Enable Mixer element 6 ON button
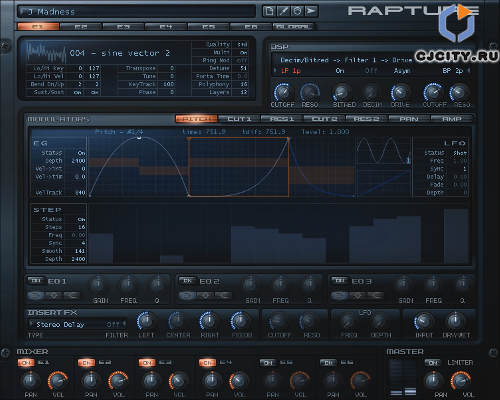The width and height of the screenshot is (500, 400). [x=328, y=363]
